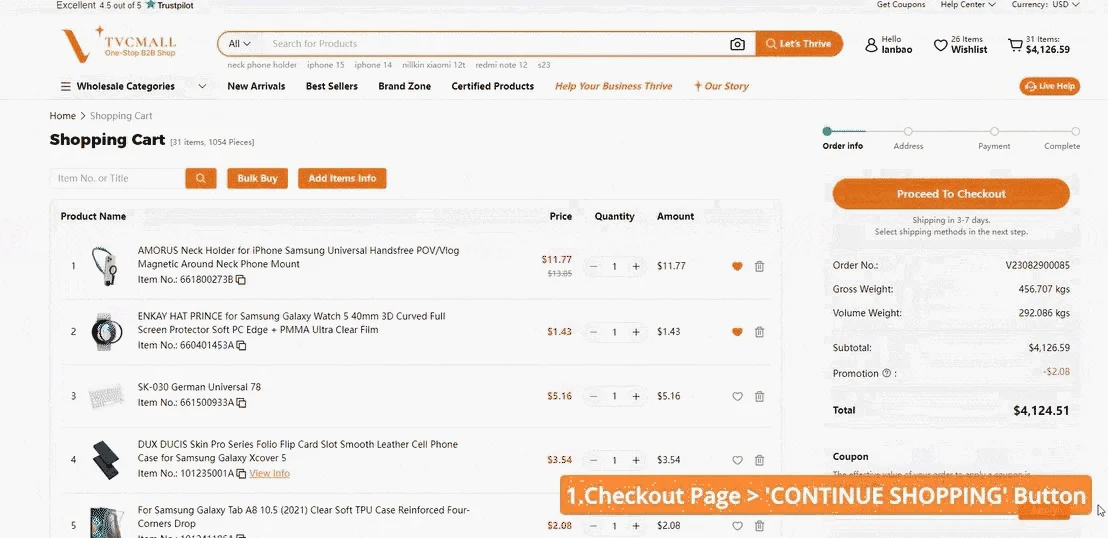This screenshot has width=1108, height=538.
Task: Click the Bulk Buy button
Action: pos(257,178)
